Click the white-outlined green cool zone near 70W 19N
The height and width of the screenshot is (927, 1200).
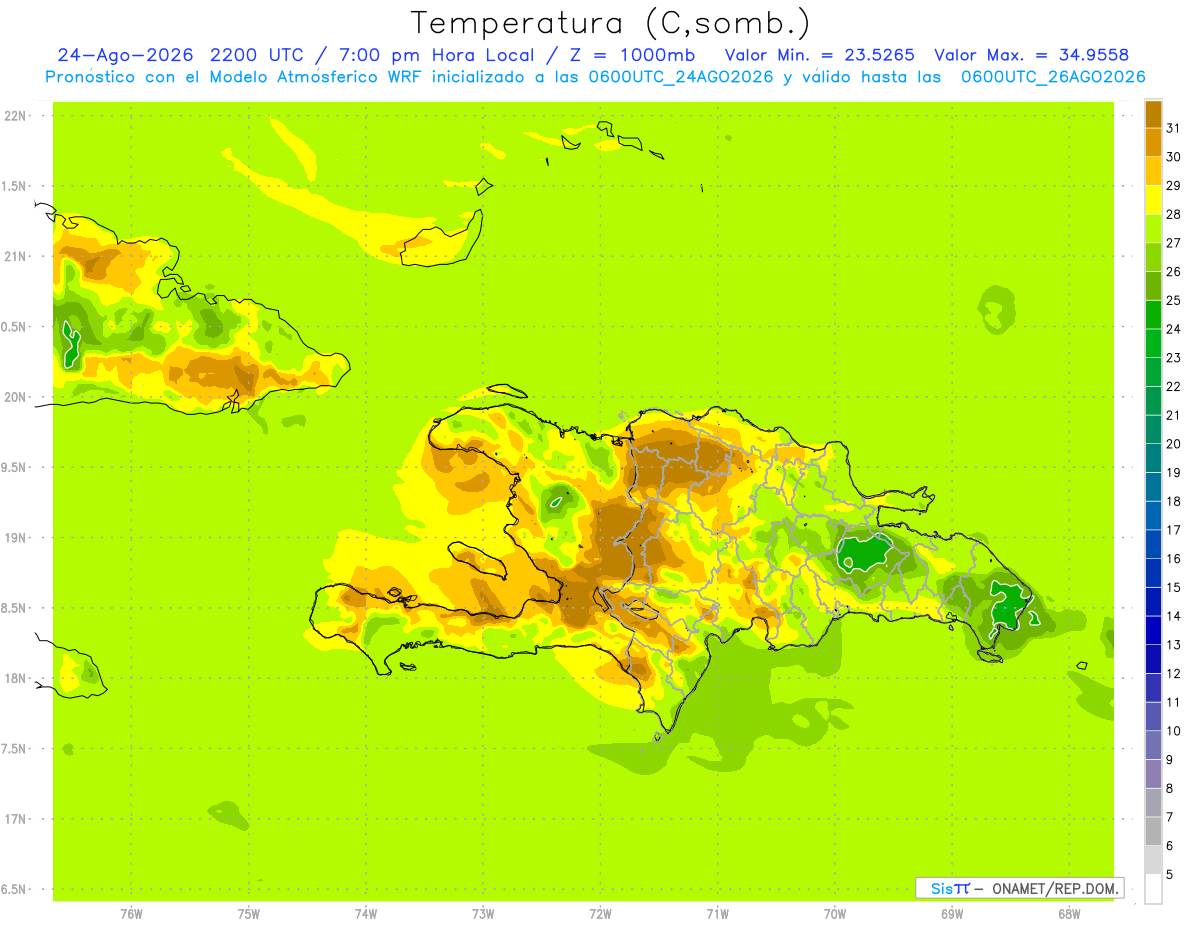[x=863, y=551]
